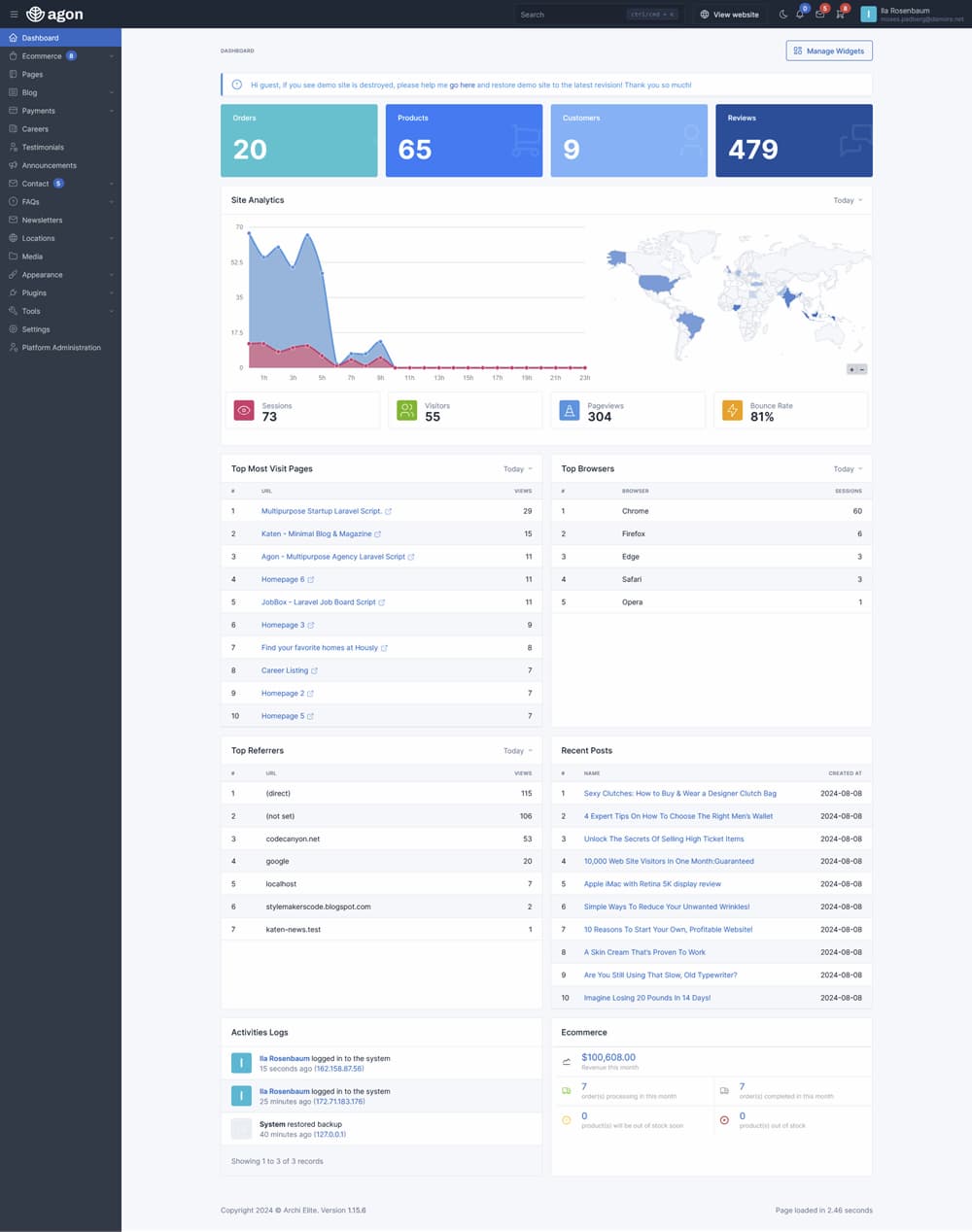
Task: Click the chat bubble icon on Reviews card
Action: (x=855, y=142)
